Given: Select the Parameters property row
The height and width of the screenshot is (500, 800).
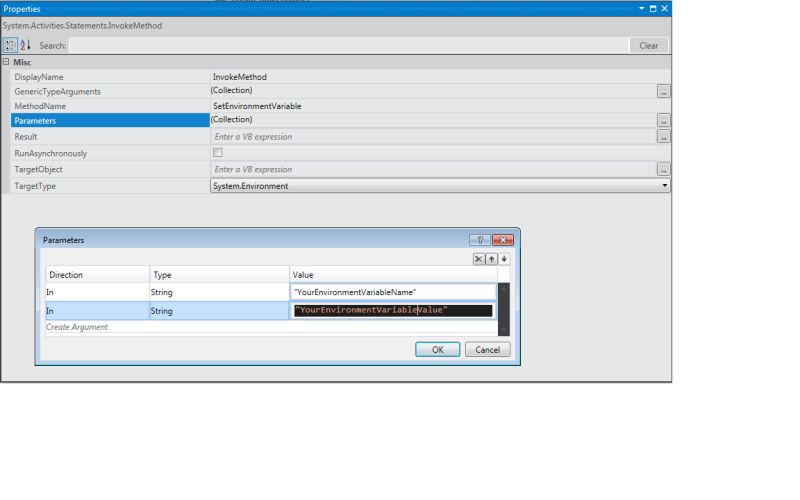Looking at the screenshot, I should click(x=110, y=120).
